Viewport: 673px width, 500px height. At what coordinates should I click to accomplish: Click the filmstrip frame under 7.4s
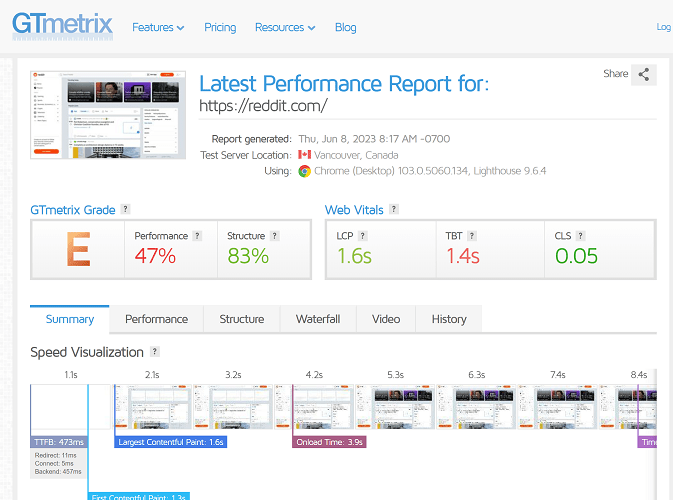(x=558, y=406)
